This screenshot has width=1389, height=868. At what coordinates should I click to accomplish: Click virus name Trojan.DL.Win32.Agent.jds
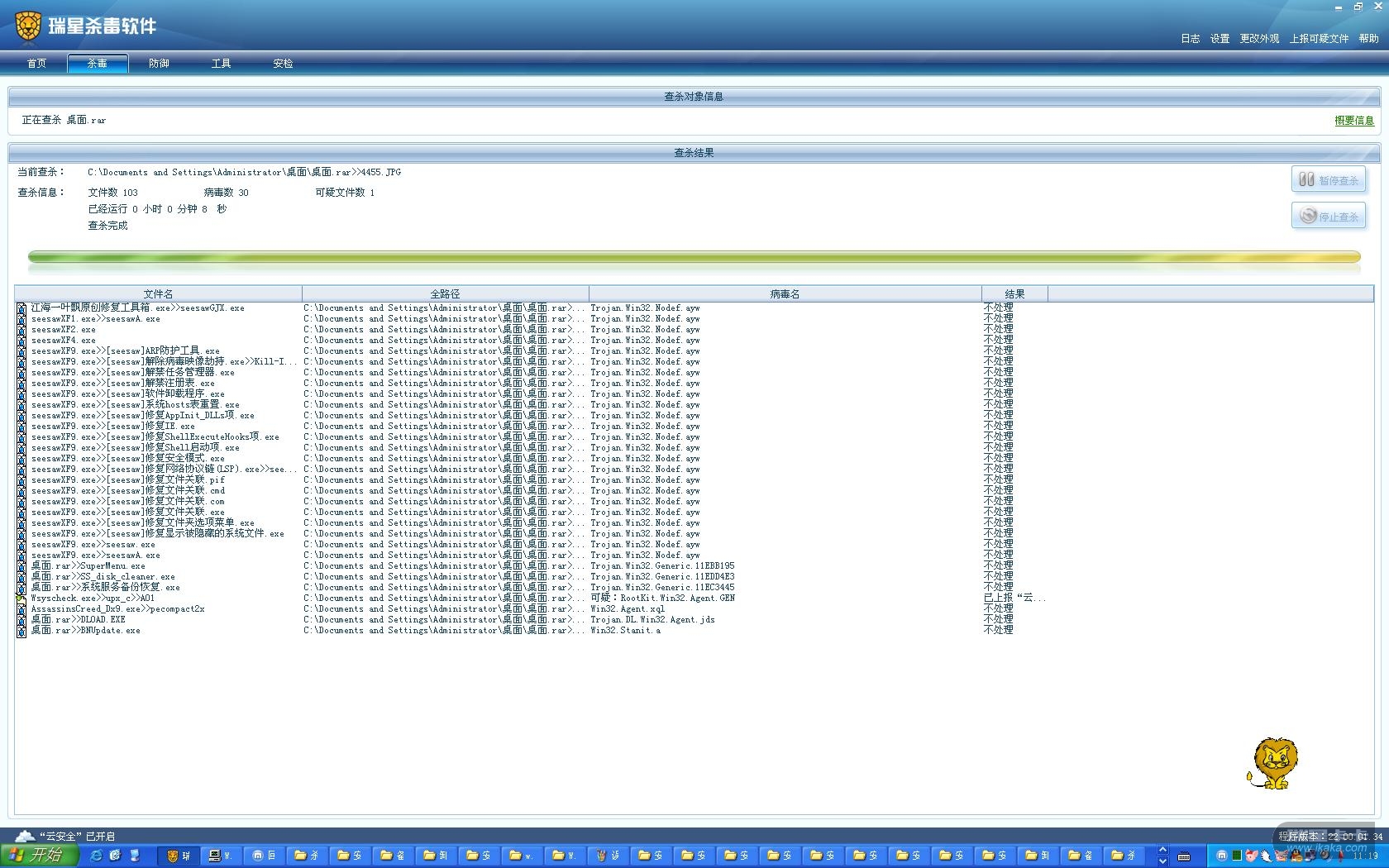click(x=652, y=620)
